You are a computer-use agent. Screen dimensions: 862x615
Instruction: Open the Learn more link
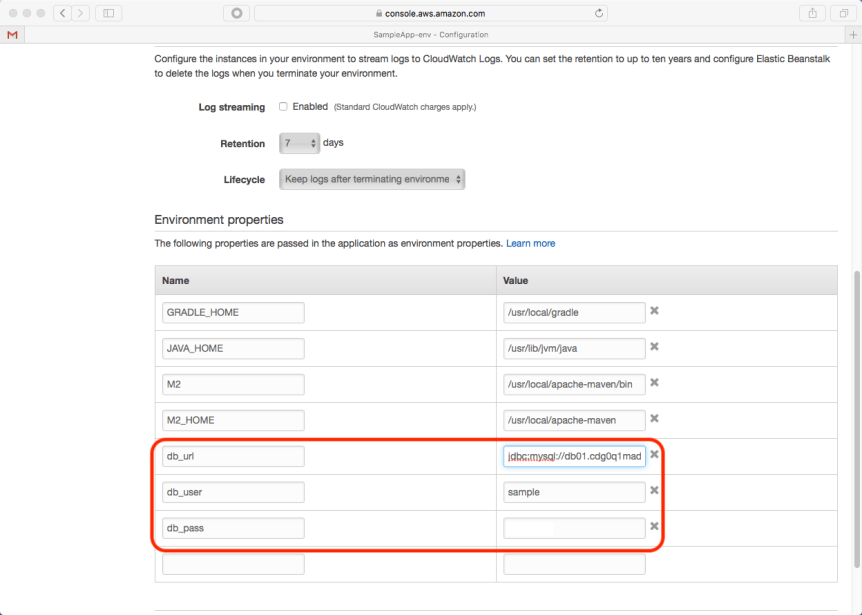point(530,243)
